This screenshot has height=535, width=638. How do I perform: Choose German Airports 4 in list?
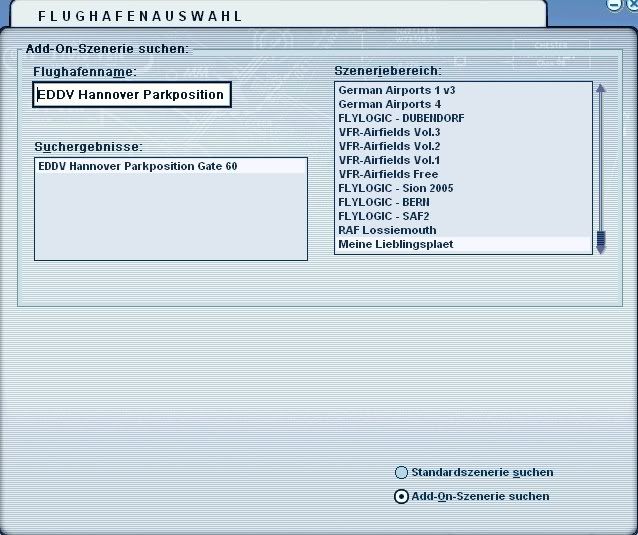point(390,104)
